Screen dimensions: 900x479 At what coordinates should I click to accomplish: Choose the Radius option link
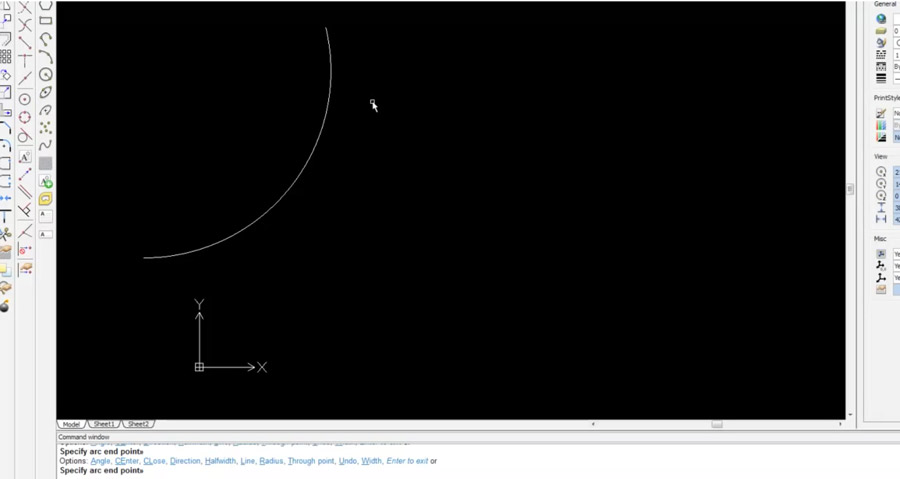pos(271,461)
